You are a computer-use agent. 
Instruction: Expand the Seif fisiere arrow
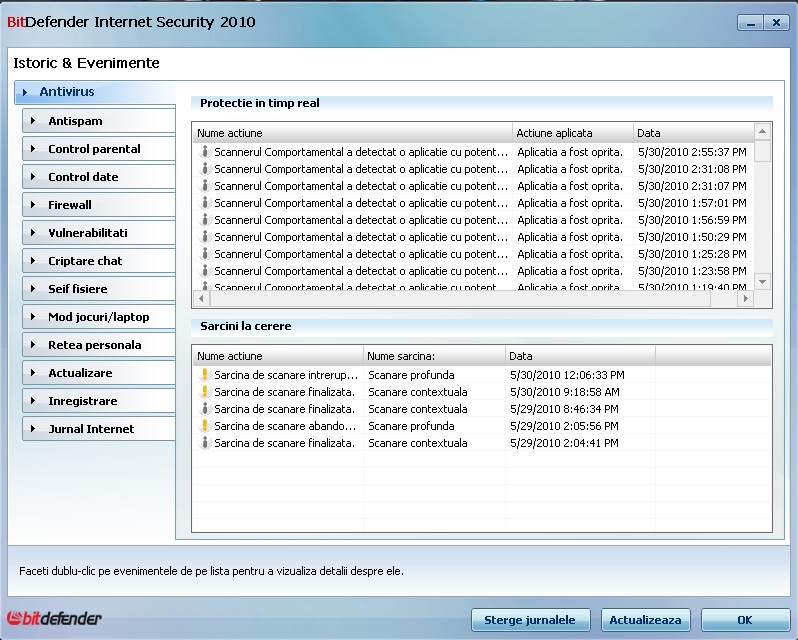[x=33, y=288]
